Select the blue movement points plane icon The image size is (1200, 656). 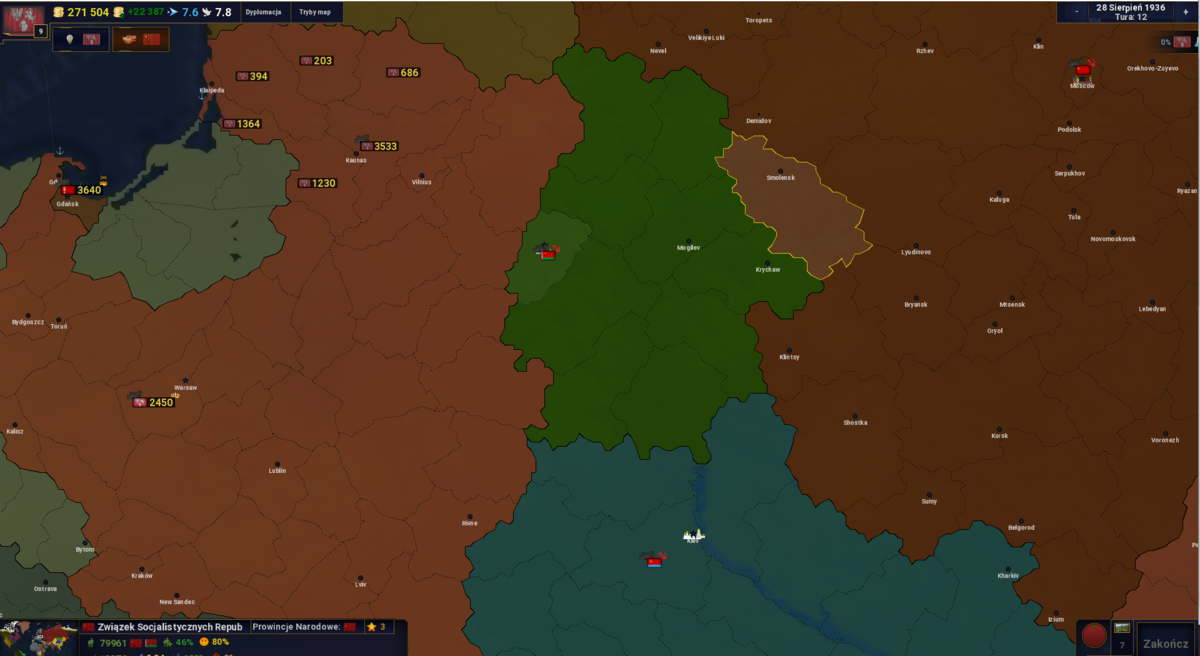[173, 12]
